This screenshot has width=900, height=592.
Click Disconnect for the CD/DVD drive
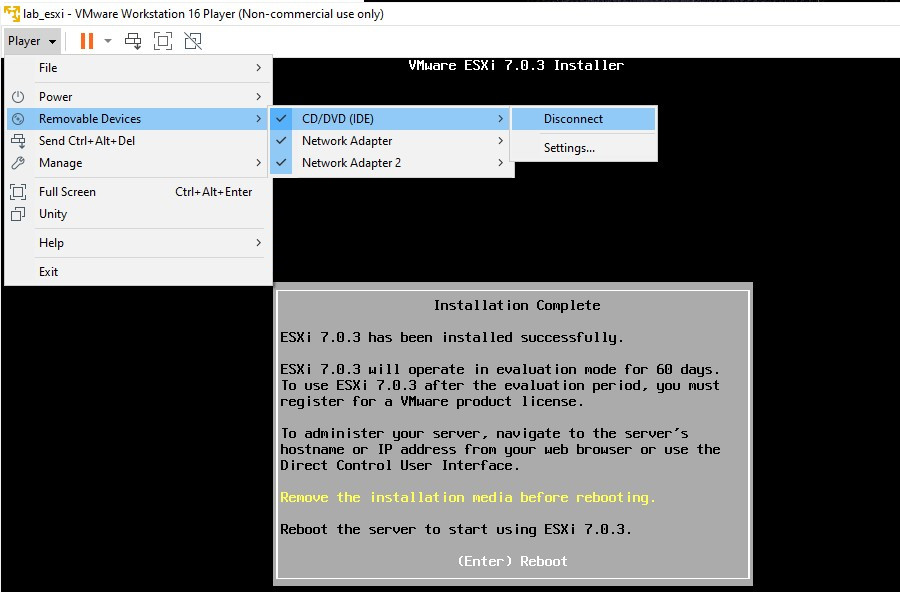coord(583,119)
